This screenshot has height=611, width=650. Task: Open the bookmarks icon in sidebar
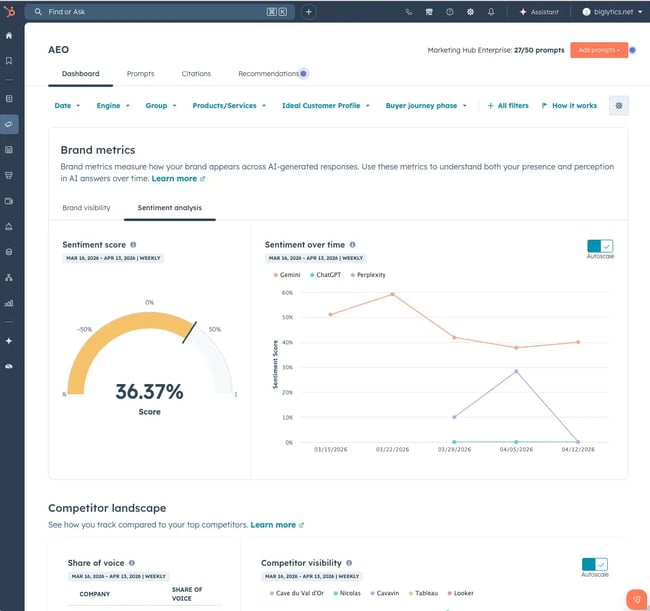pyautogui.click(x=9, y=61)
